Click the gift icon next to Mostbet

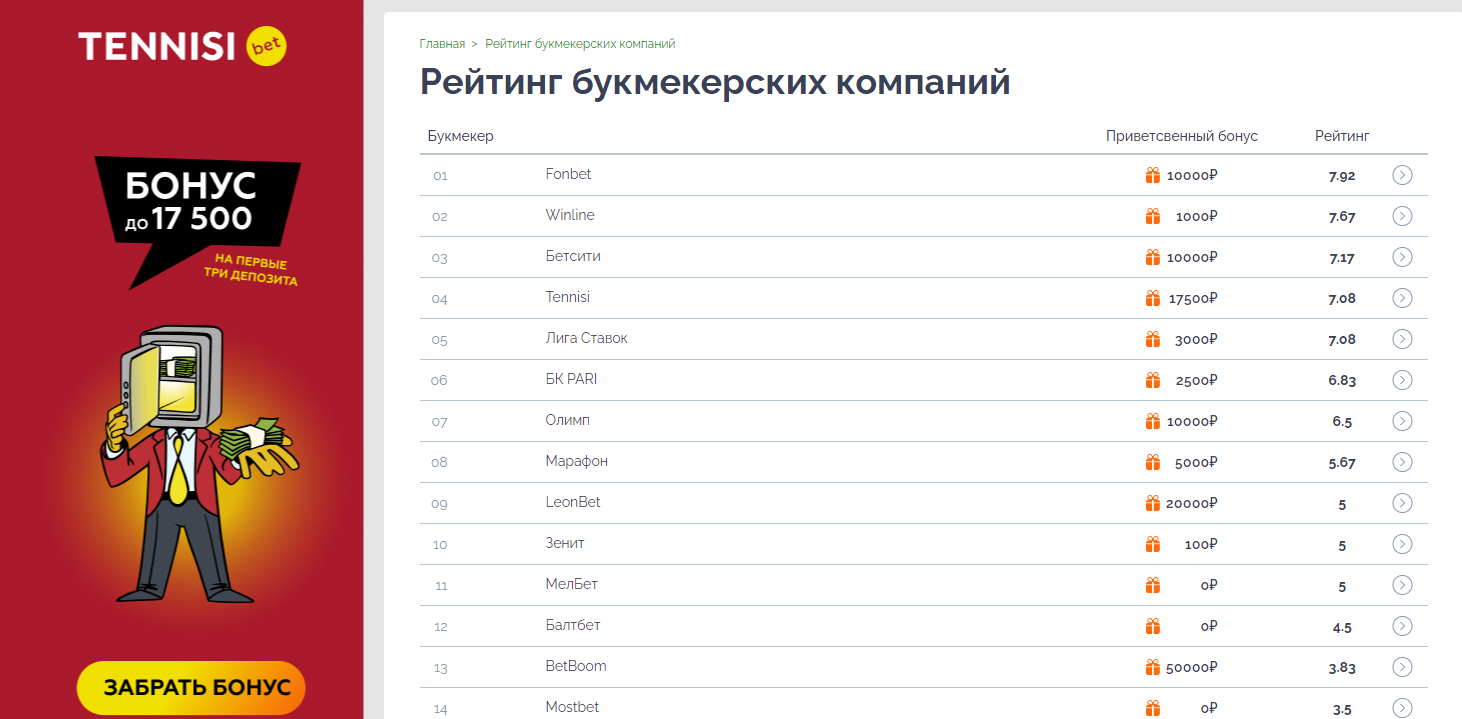pos(1154,707)
